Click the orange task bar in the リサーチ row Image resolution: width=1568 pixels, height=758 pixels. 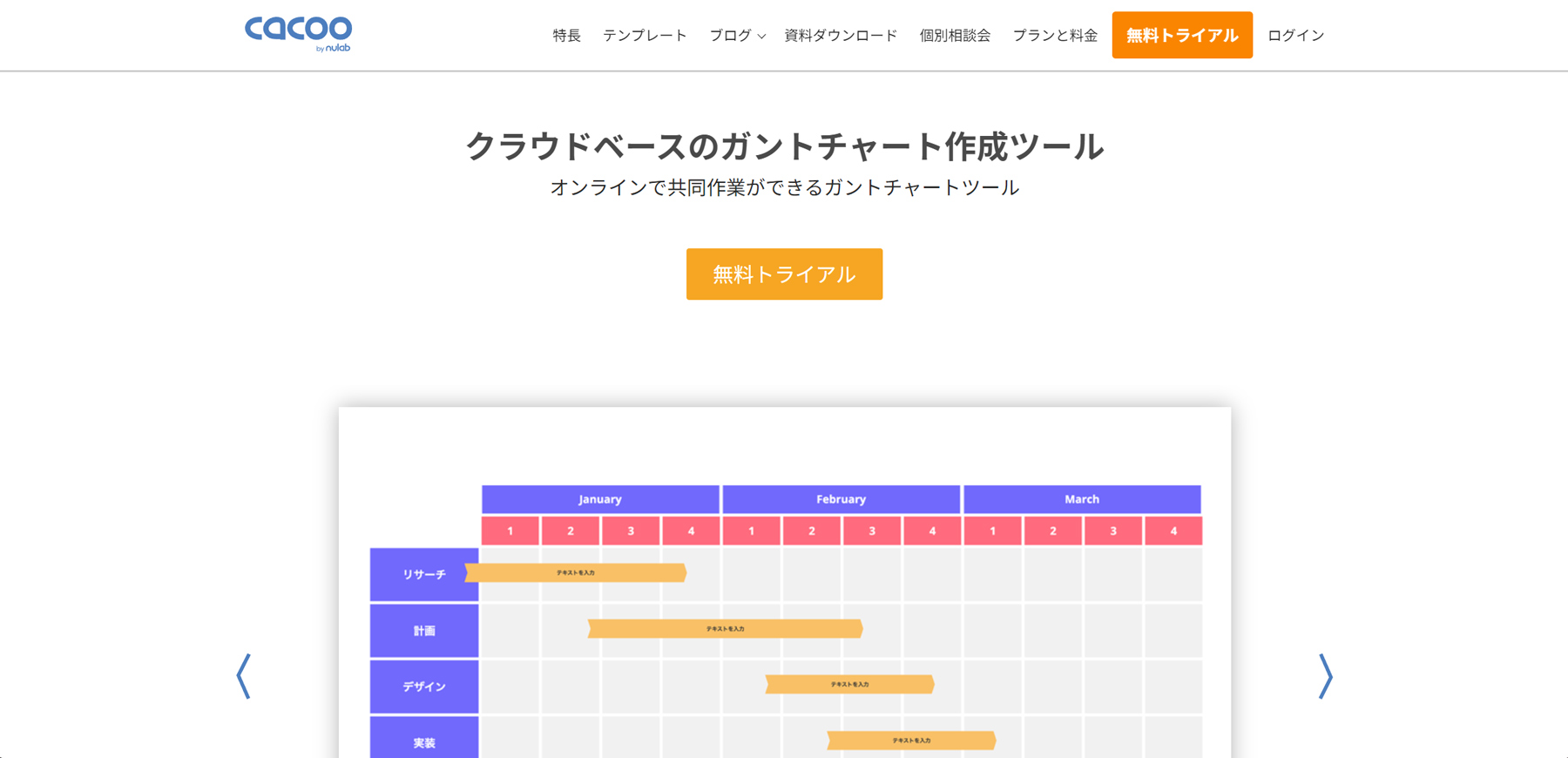[576, 572]
